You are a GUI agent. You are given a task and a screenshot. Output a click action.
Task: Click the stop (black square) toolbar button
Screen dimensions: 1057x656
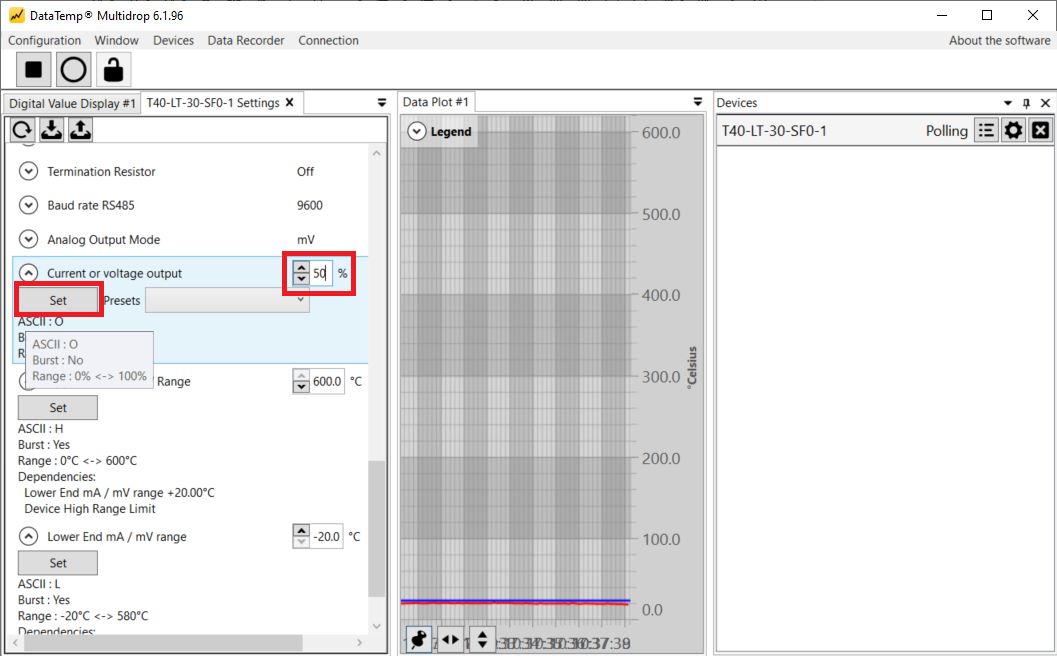pyautogui.click(x=34, y=69)
